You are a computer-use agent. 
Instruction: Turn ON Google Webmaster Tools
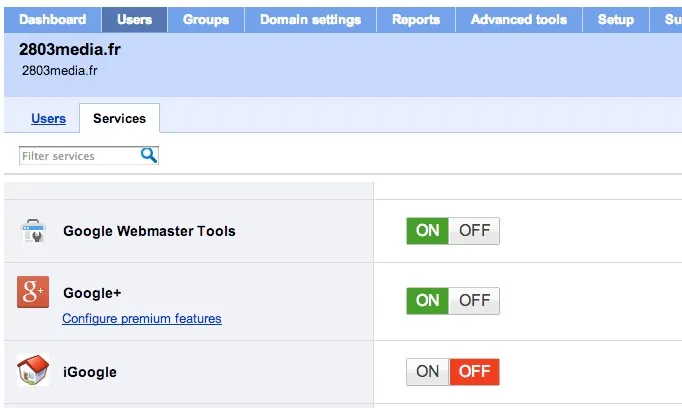(x=427, y=231)
